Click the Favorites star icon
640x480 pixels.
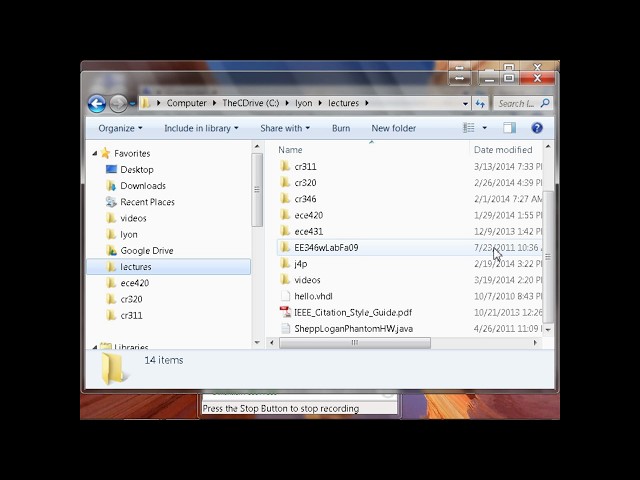point(105,153)
